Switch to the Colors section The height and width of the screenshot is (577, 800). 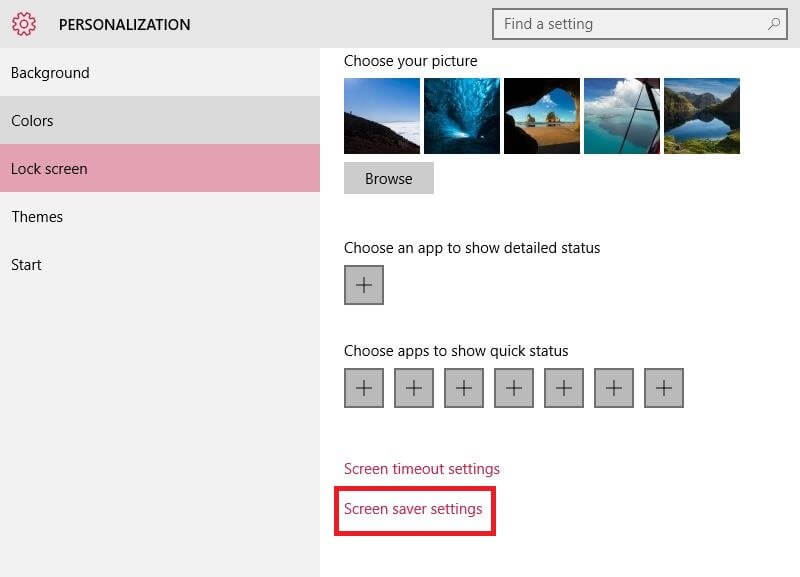click(x=160, y=120)
